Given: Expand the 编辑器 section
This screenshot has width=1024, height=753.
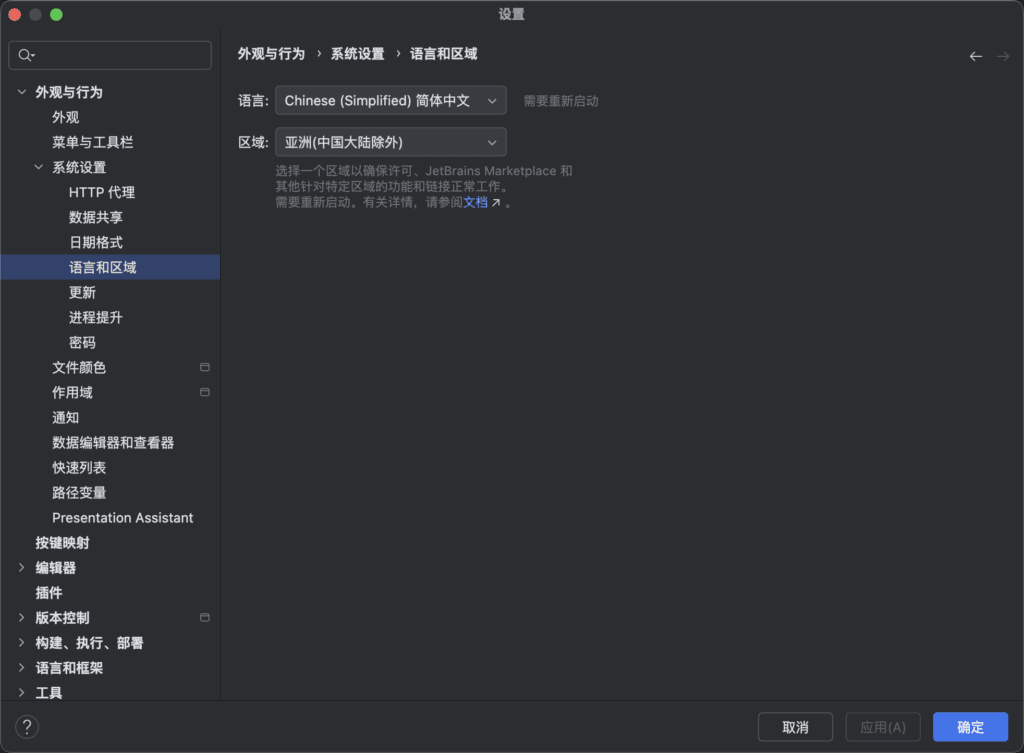Looking at the screenshot, I should click(x=22, y=567).
